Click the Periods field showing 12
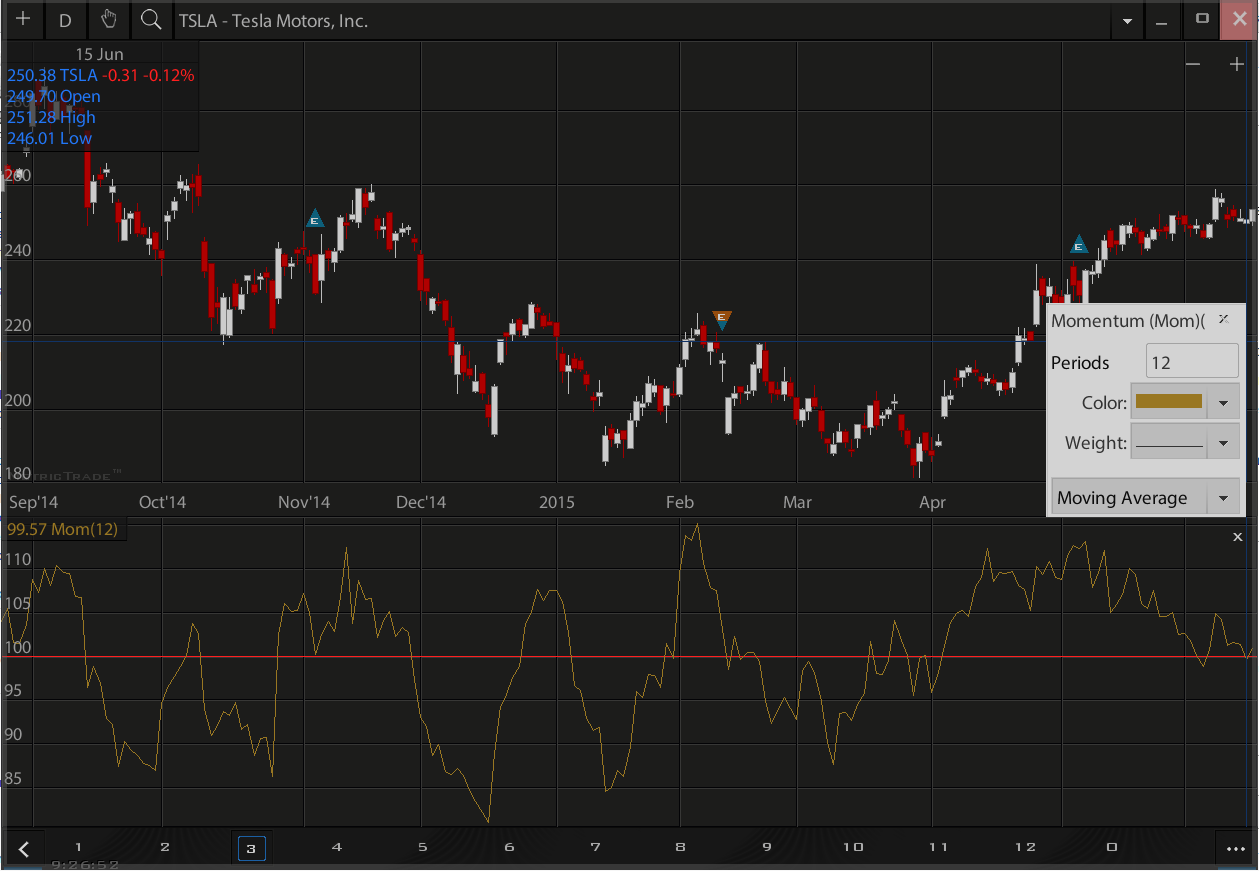The image size is (1259, 871). (x=1191, y=362)
